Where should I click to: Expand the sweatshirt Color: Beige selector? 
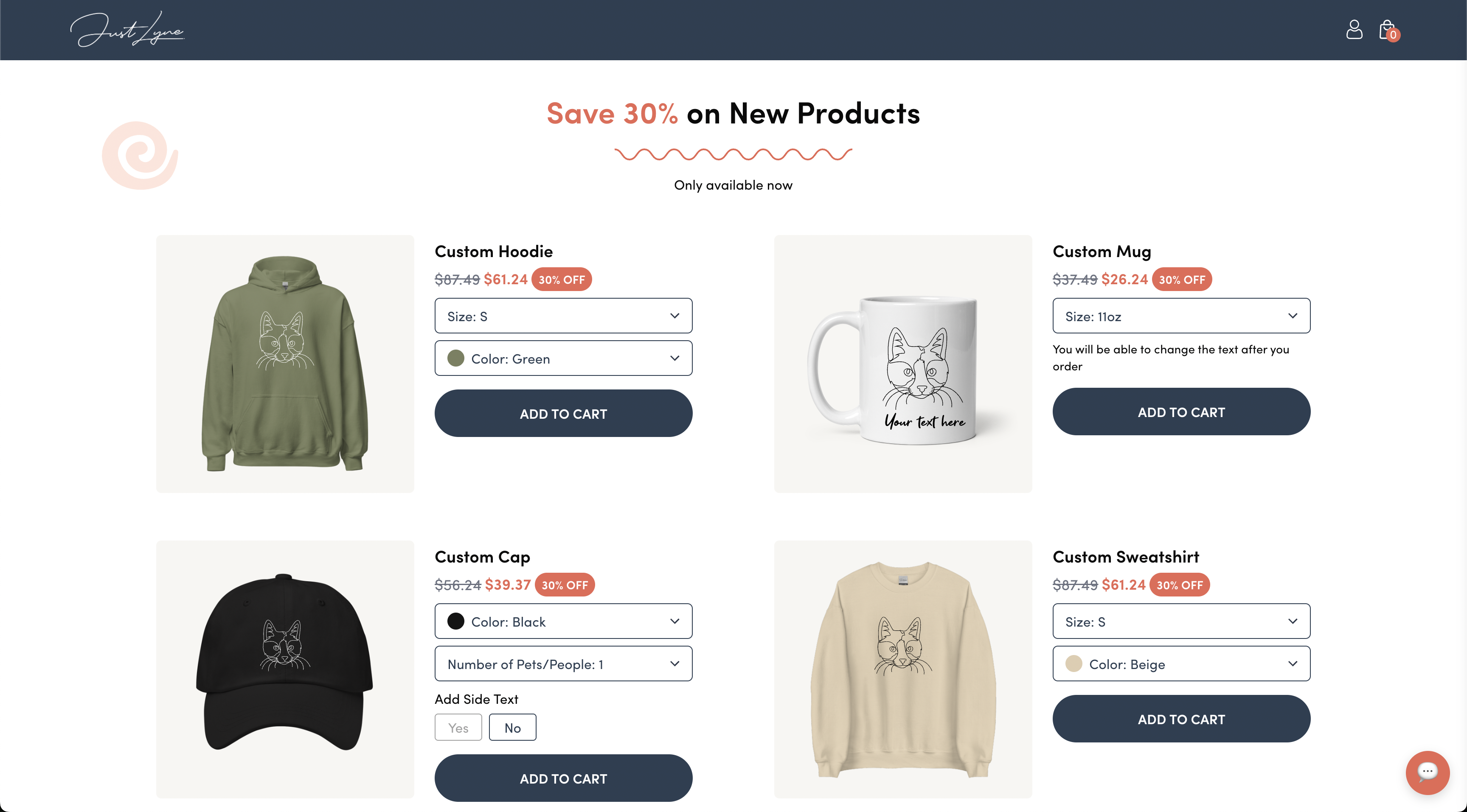[1181, 663]
